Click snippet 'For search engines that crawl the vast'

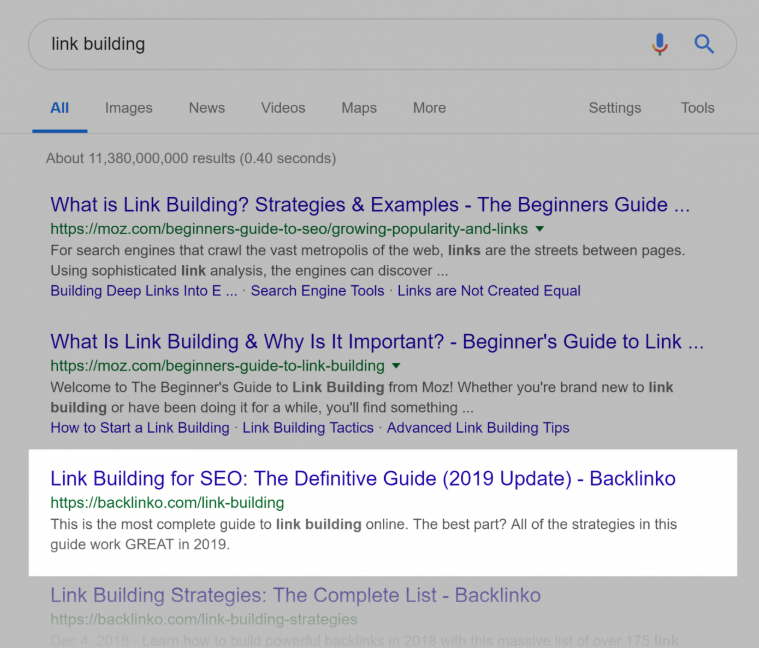[x=368, y=260]
